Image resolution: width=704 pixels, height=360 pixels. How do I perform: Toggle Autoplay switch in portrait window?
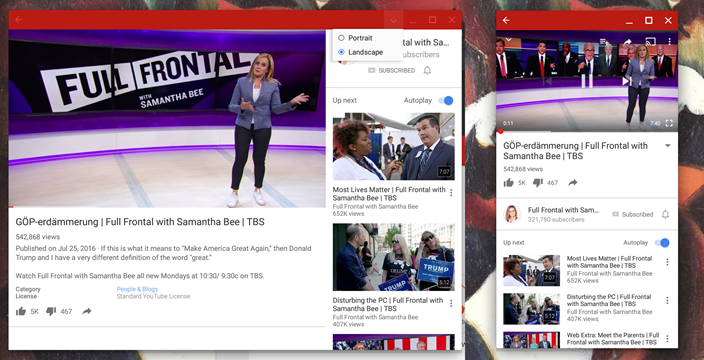[x=662, y=243]
